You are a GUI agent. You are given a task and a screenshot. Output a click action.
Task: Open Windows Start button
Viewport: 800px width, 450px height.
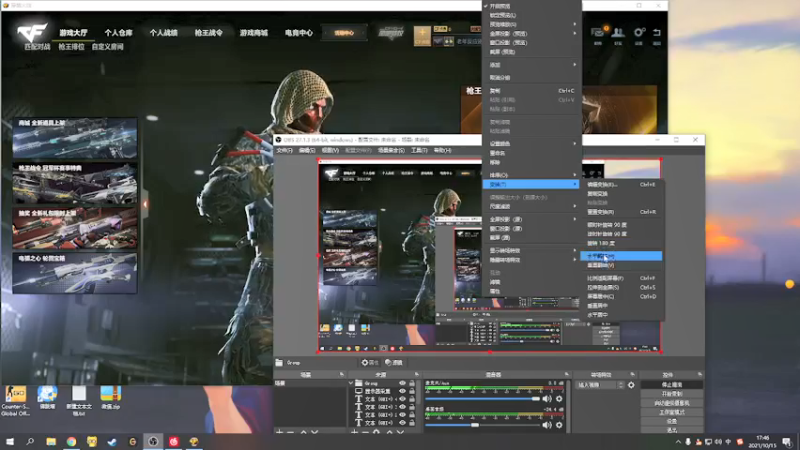pyautogui.click(x=10, y=441)
